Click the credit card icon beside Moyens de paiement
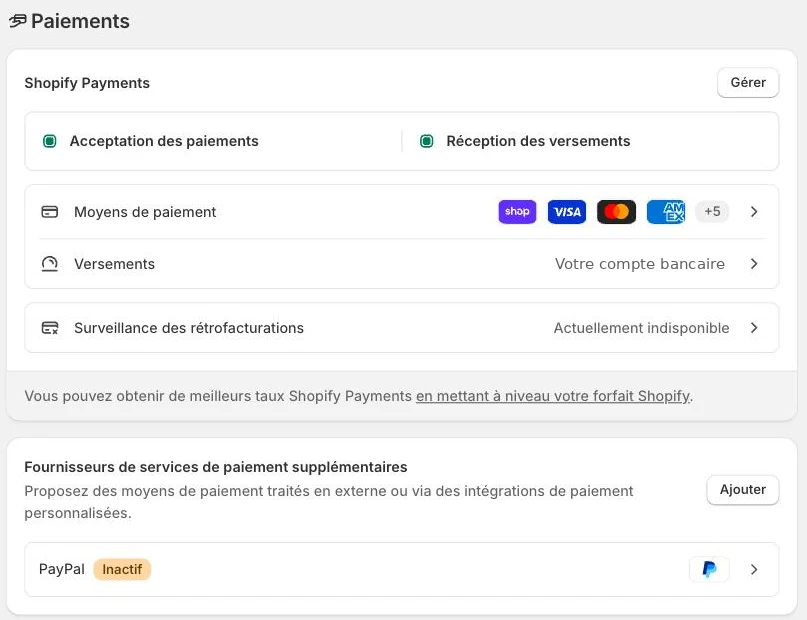 [49, 211]
